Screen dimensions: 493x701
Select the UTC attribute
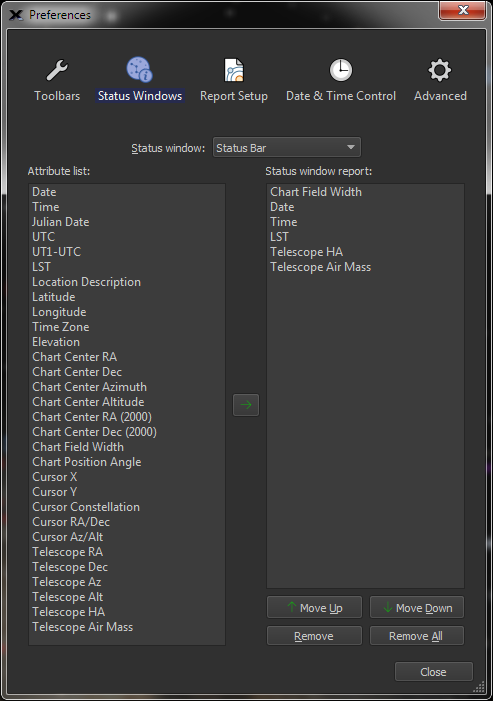(127, 237)
